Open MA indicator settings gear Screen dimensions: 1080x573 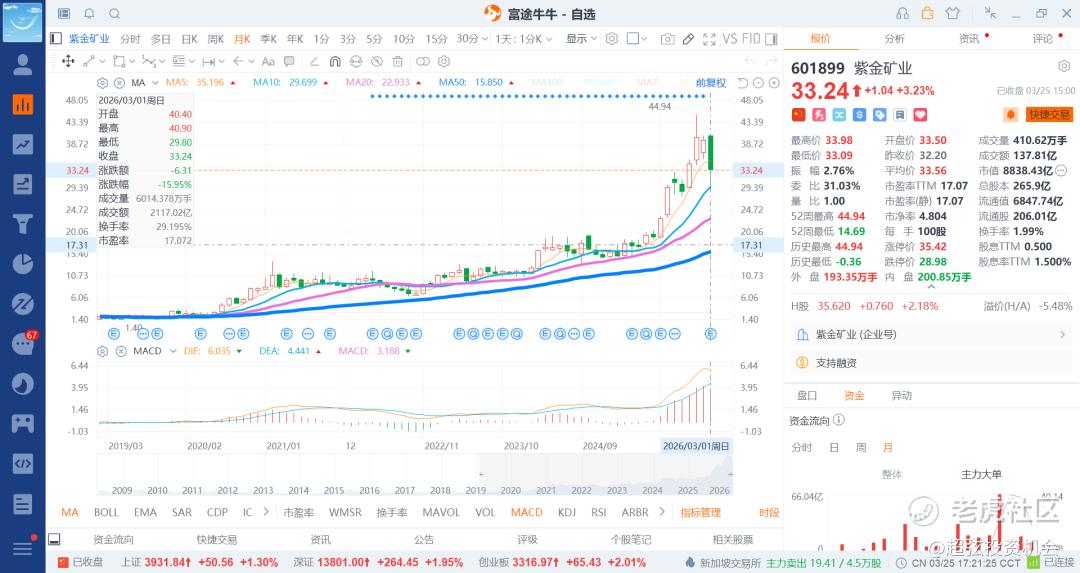tap(103, 83)
